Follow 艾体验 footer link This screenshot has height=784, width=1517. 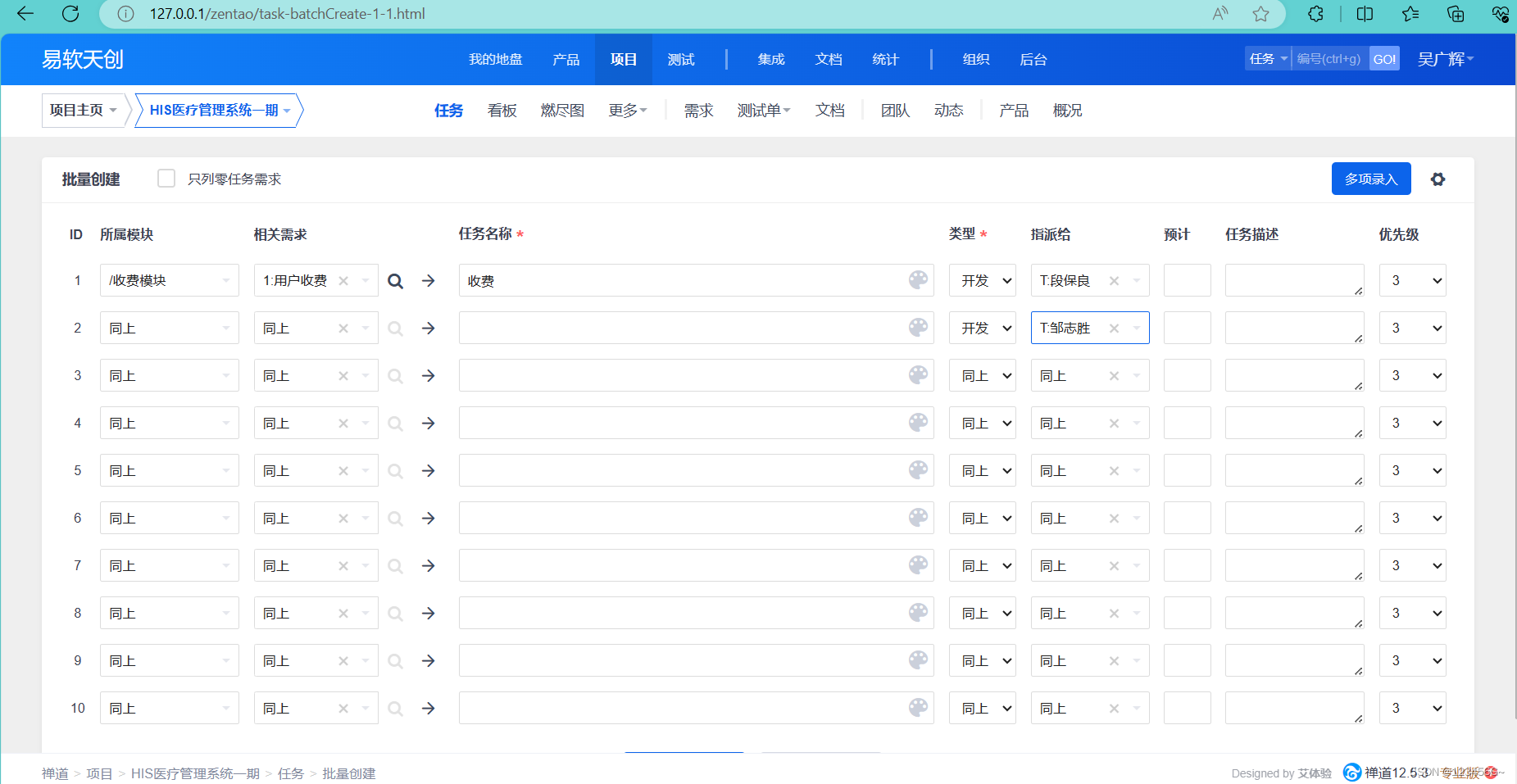coord(1315,773)
